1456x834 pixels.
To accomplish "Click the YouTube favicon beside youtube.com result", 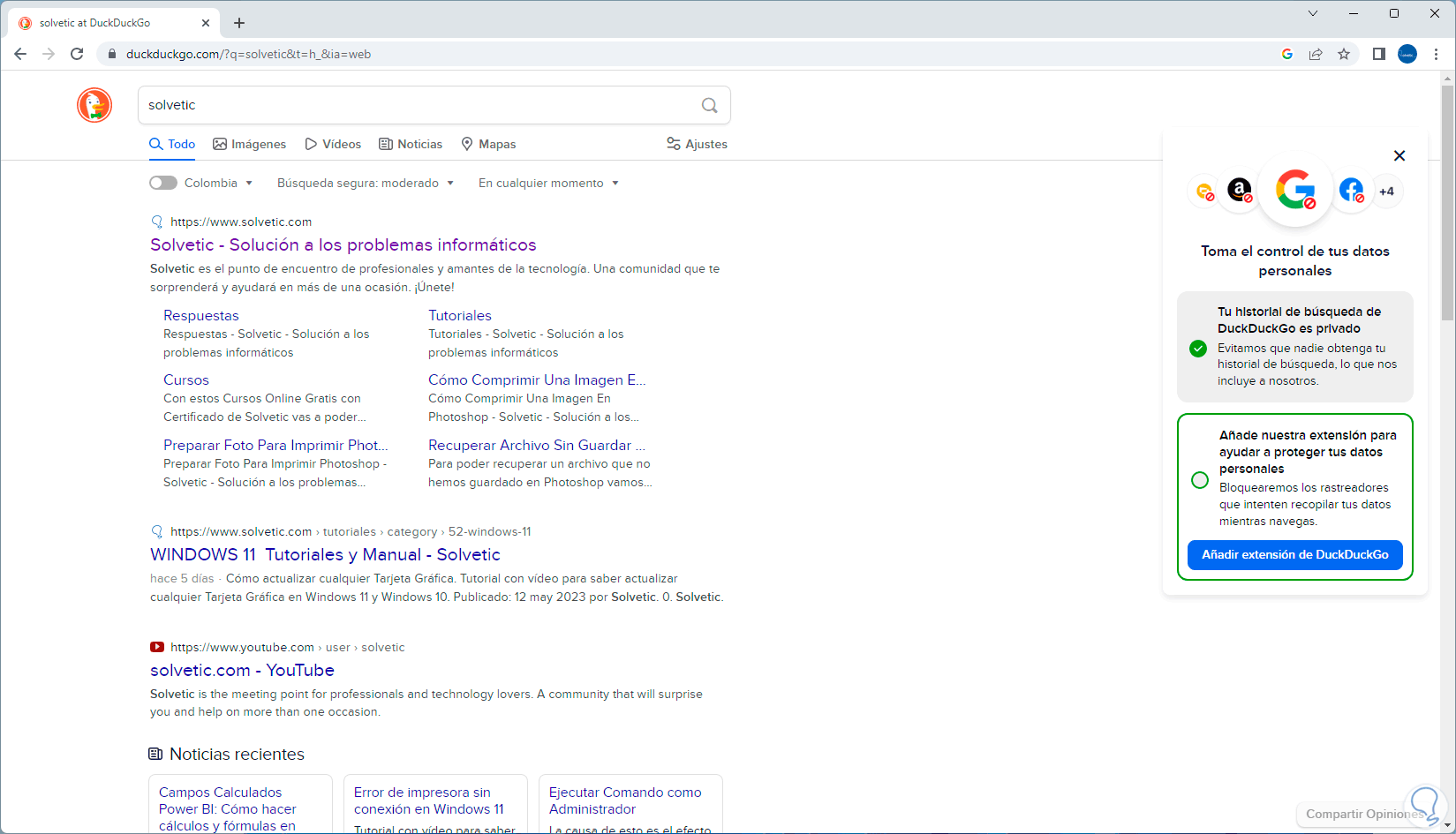I will pos(157,647).
